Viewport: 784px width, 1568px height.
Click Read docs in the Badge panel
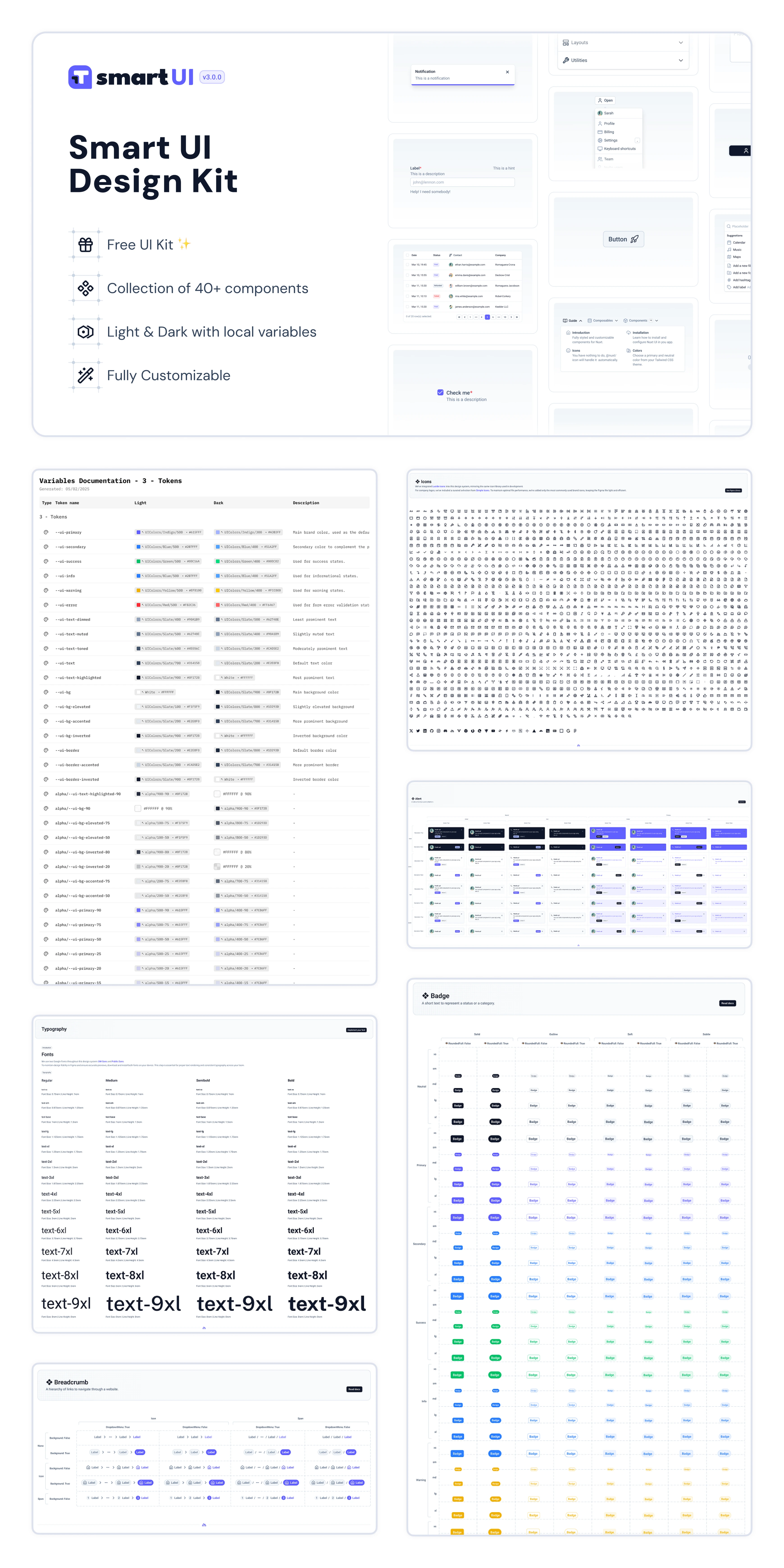click(x=727, y=1003)
